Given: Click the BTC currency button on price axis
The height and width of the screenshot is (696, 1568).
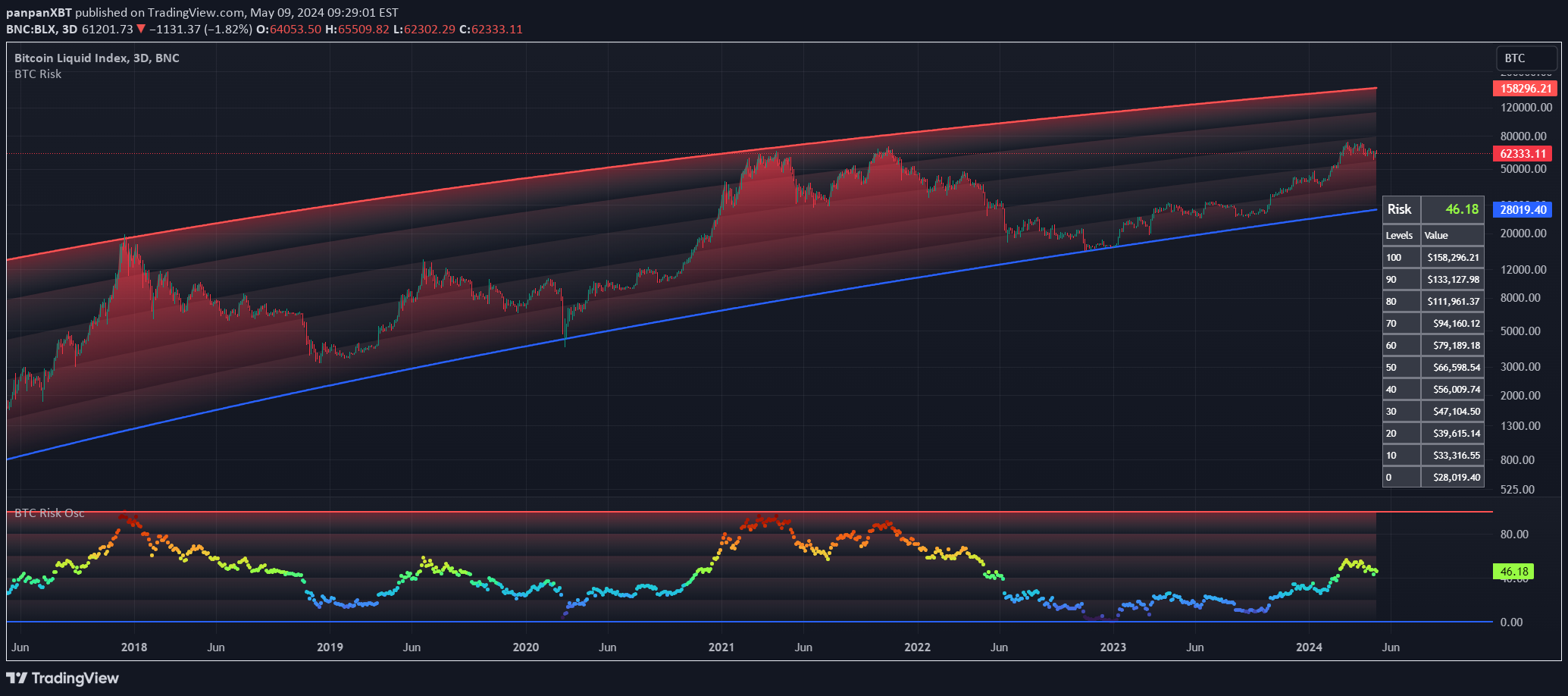Looking at the screenshot, I should point(1527,58).
